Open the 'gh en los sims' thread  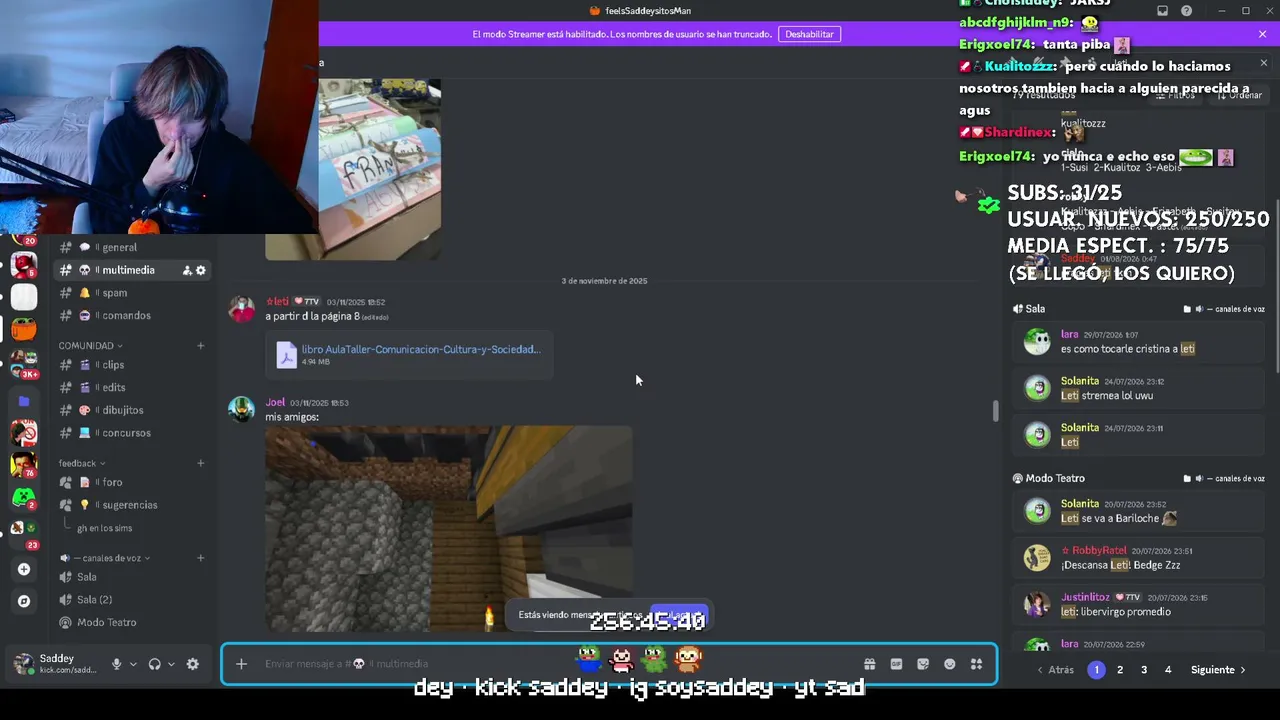(x=104, y=528)
